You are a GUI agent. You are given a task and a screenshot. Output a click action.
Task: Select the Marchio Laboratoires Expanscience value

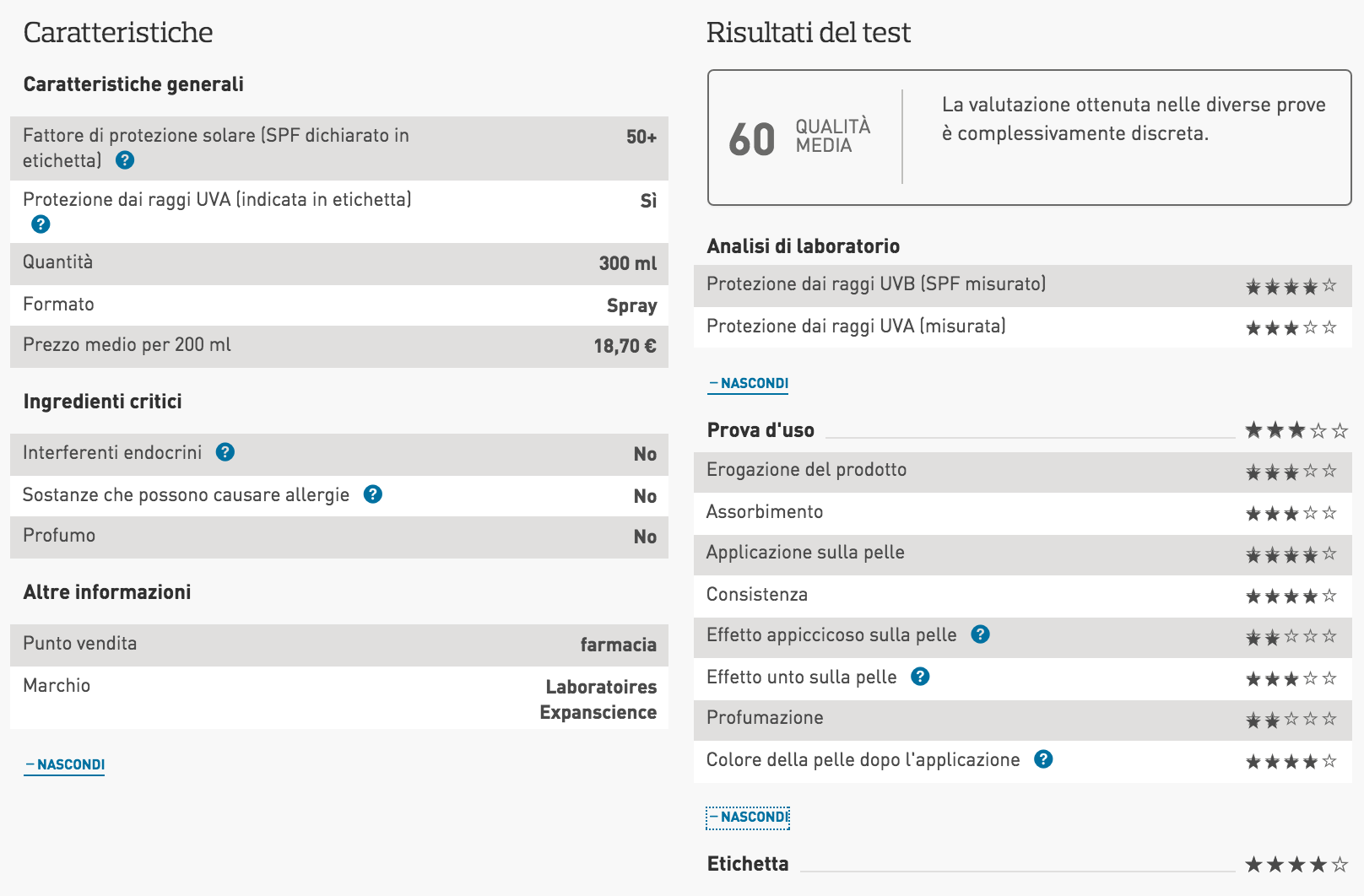click(x=598, y=699)
